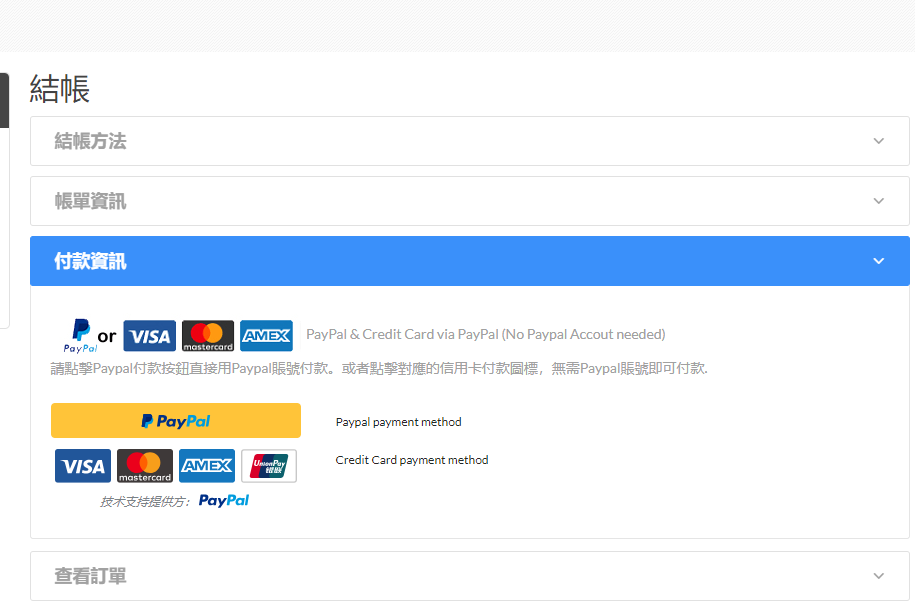The width and height of the screenshot is (915, 614).
Task: Click PayPal logo after 技术支持提供方
Action: point(223,501)
